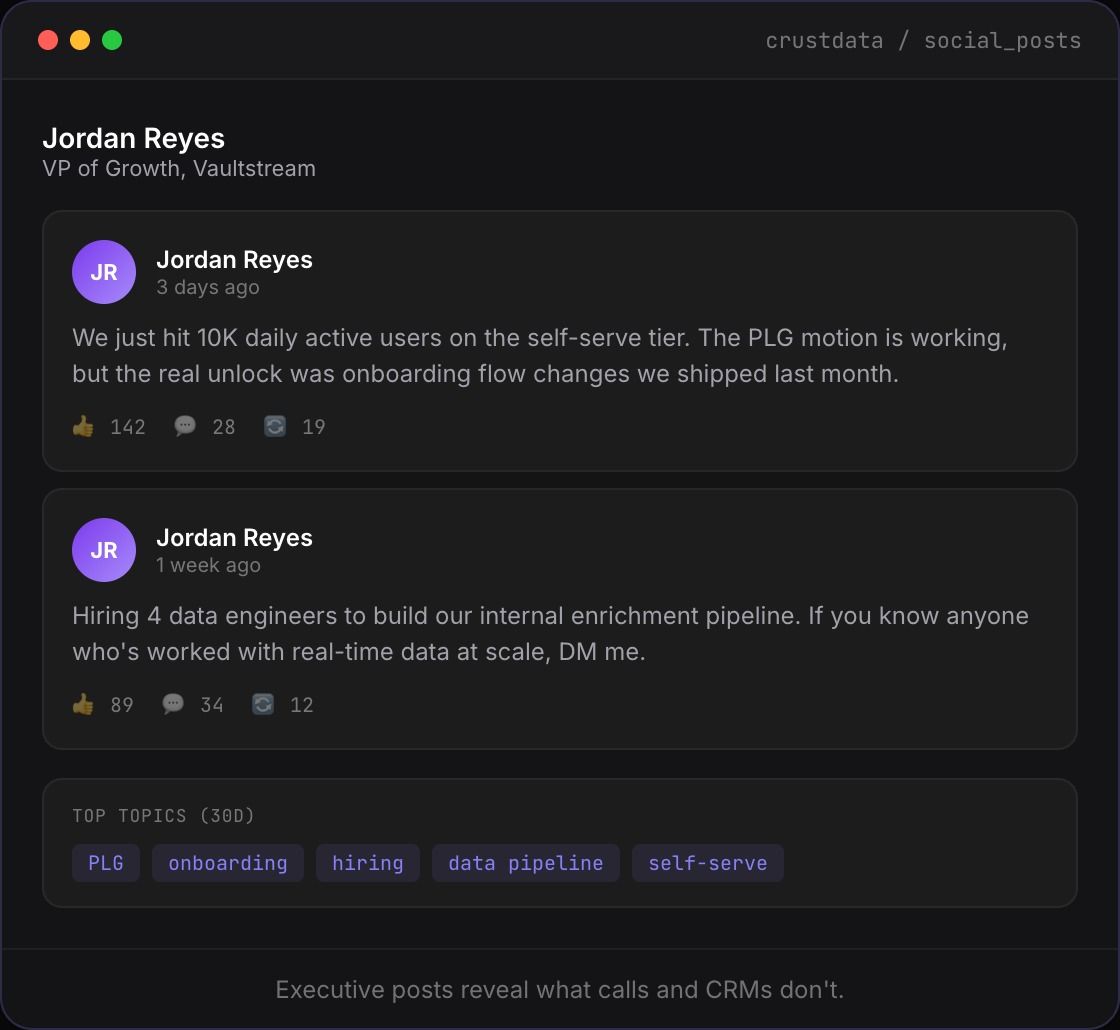
Task: Click the repost icon beside 19
Action: (275, 426)
